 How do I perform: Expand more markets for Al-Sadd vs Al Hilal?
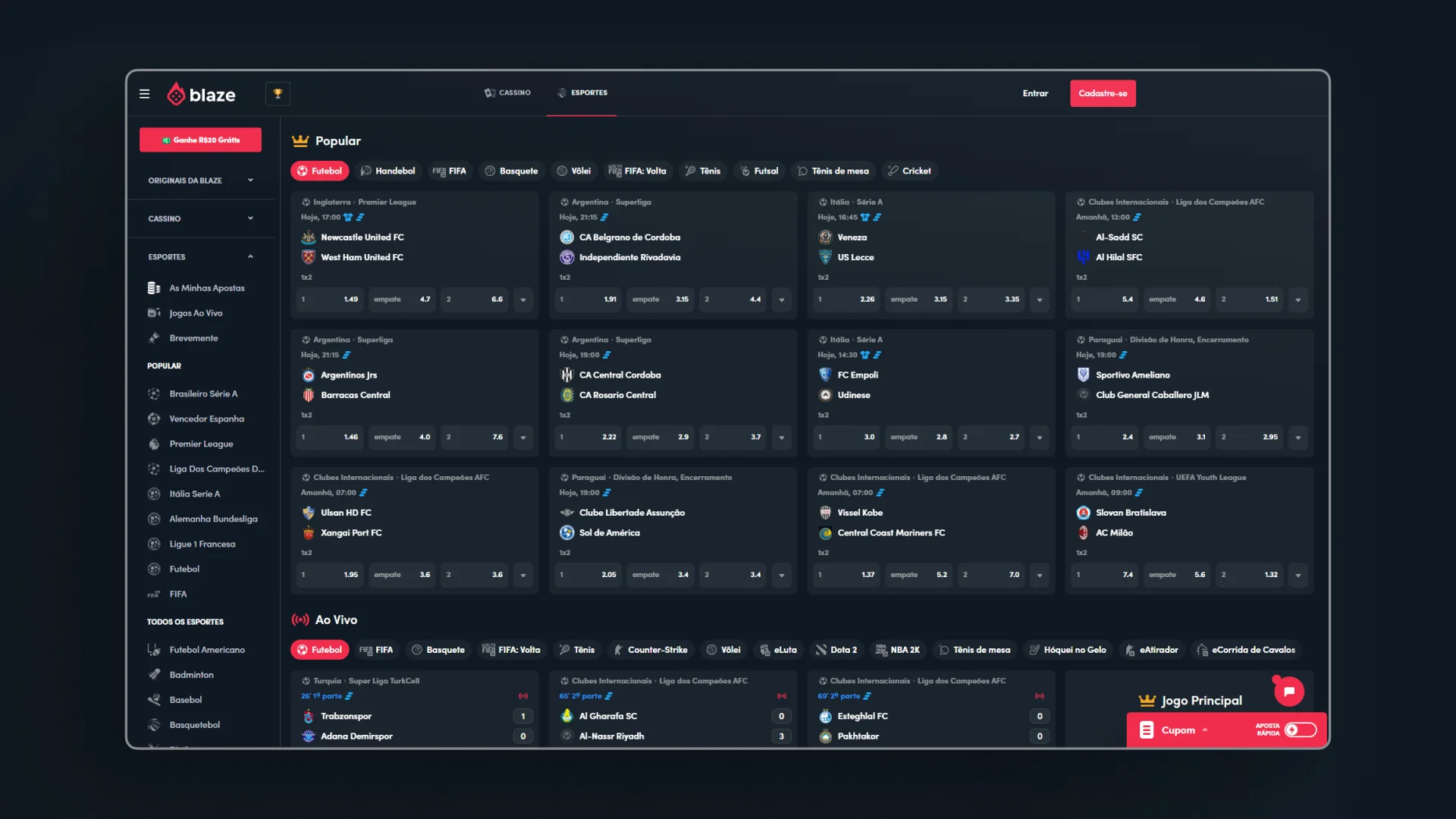[x=1298, y=300]
